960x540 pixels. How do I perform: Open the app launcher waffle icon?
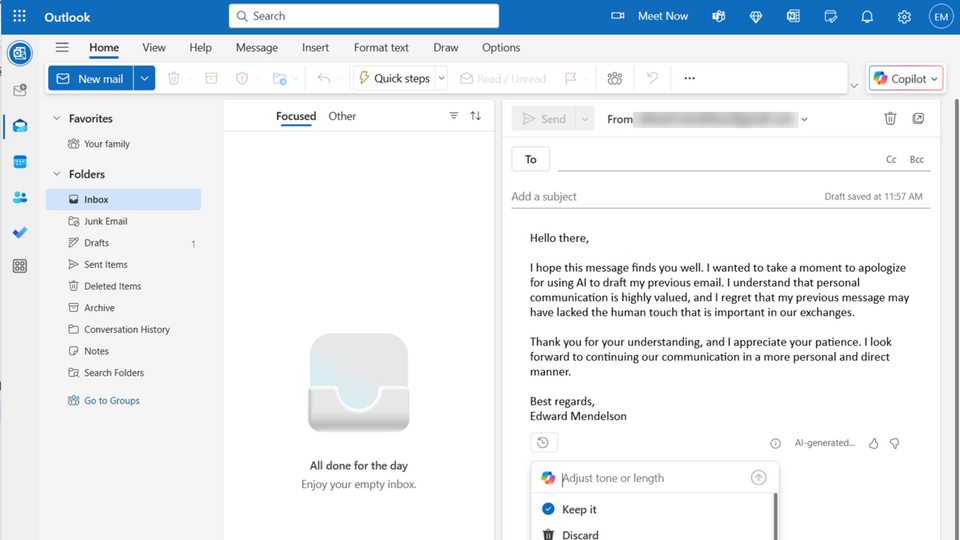point(20,16)
